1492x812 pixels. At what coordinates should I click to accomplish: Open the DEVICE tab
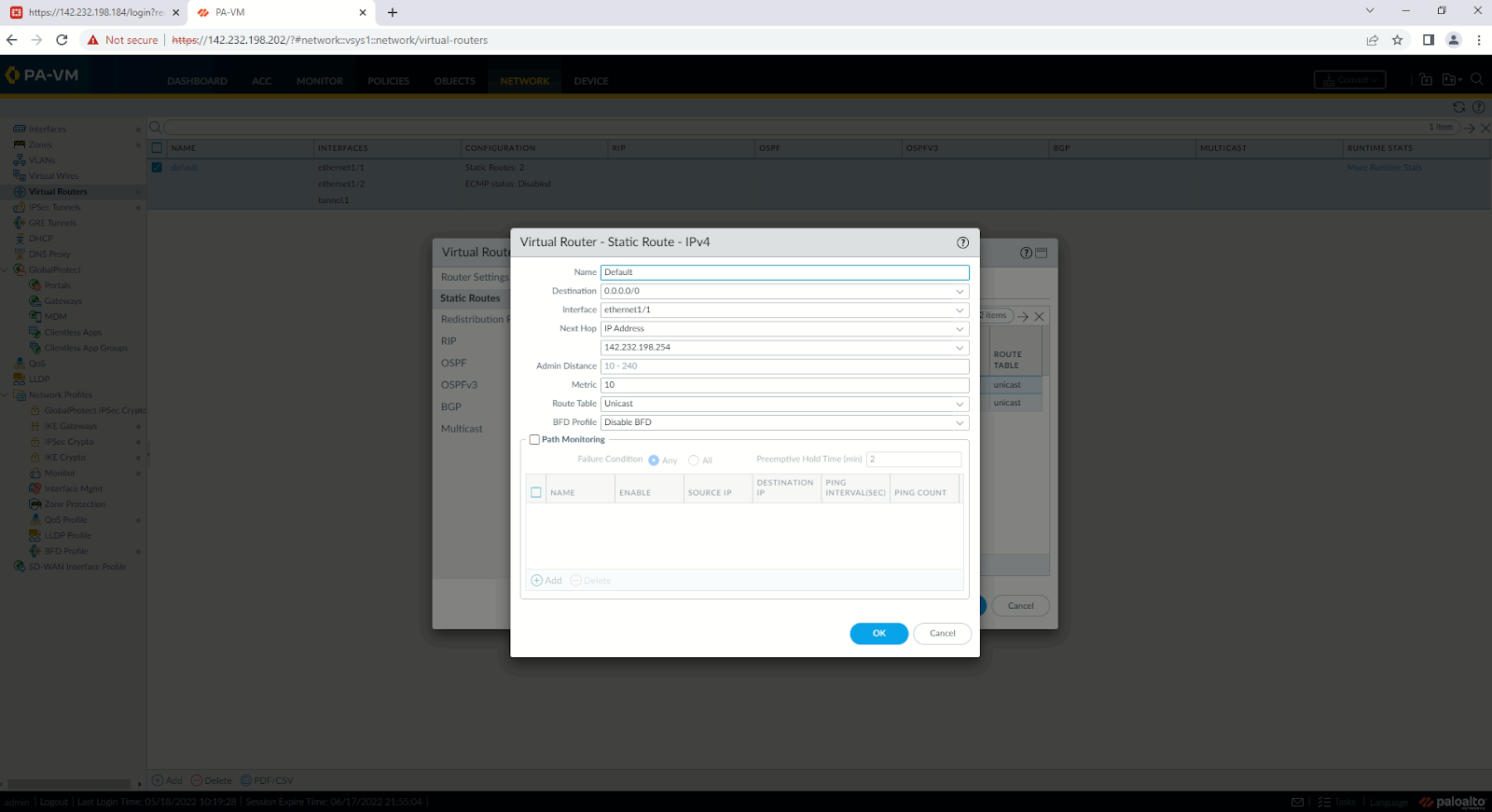click(591, 81)
